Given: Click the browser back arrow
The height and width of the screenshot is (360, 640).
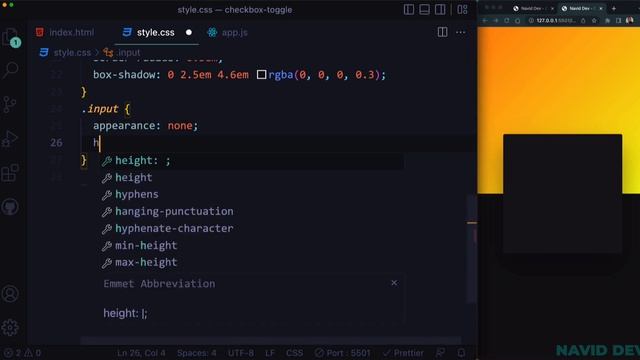Looking at the screenshot, I should click(x=484, y=20).
